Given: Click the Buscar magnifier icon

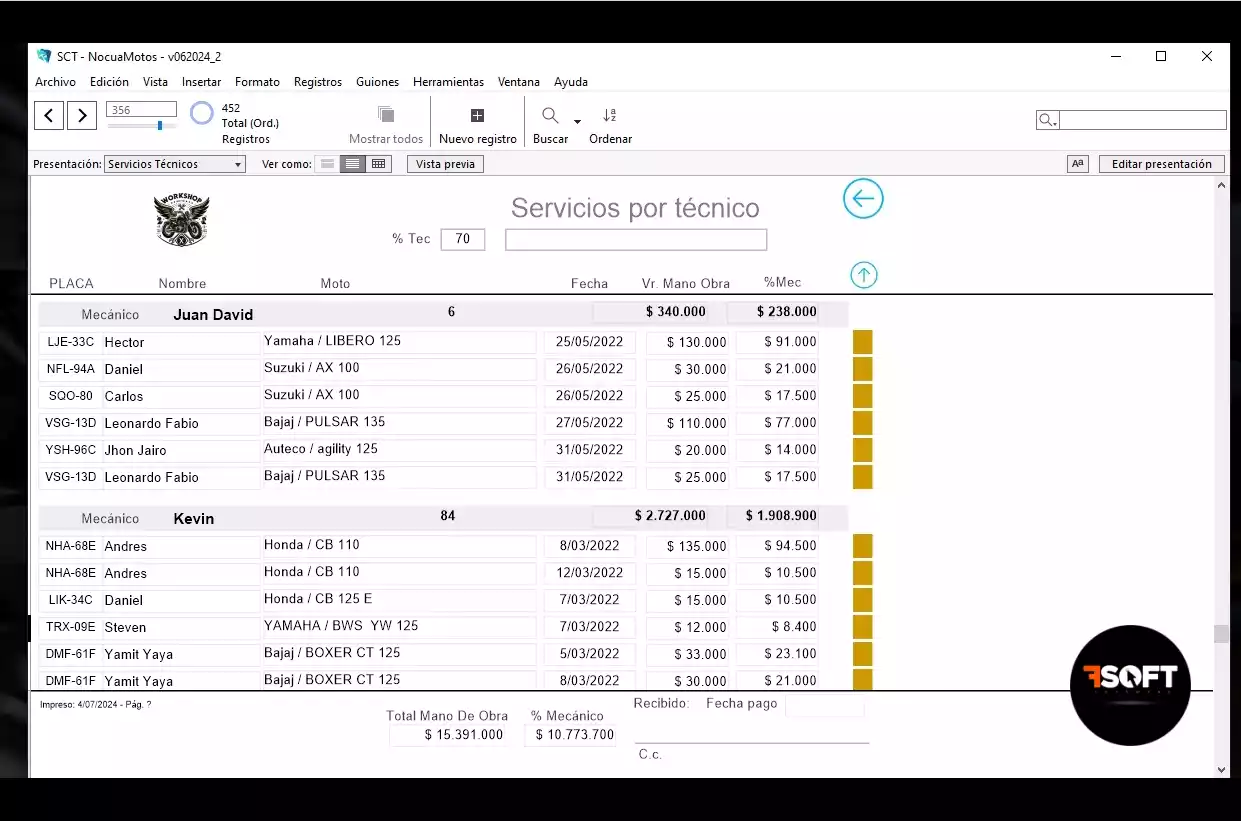Looking at the screenshot, I should tap(550, 116).
